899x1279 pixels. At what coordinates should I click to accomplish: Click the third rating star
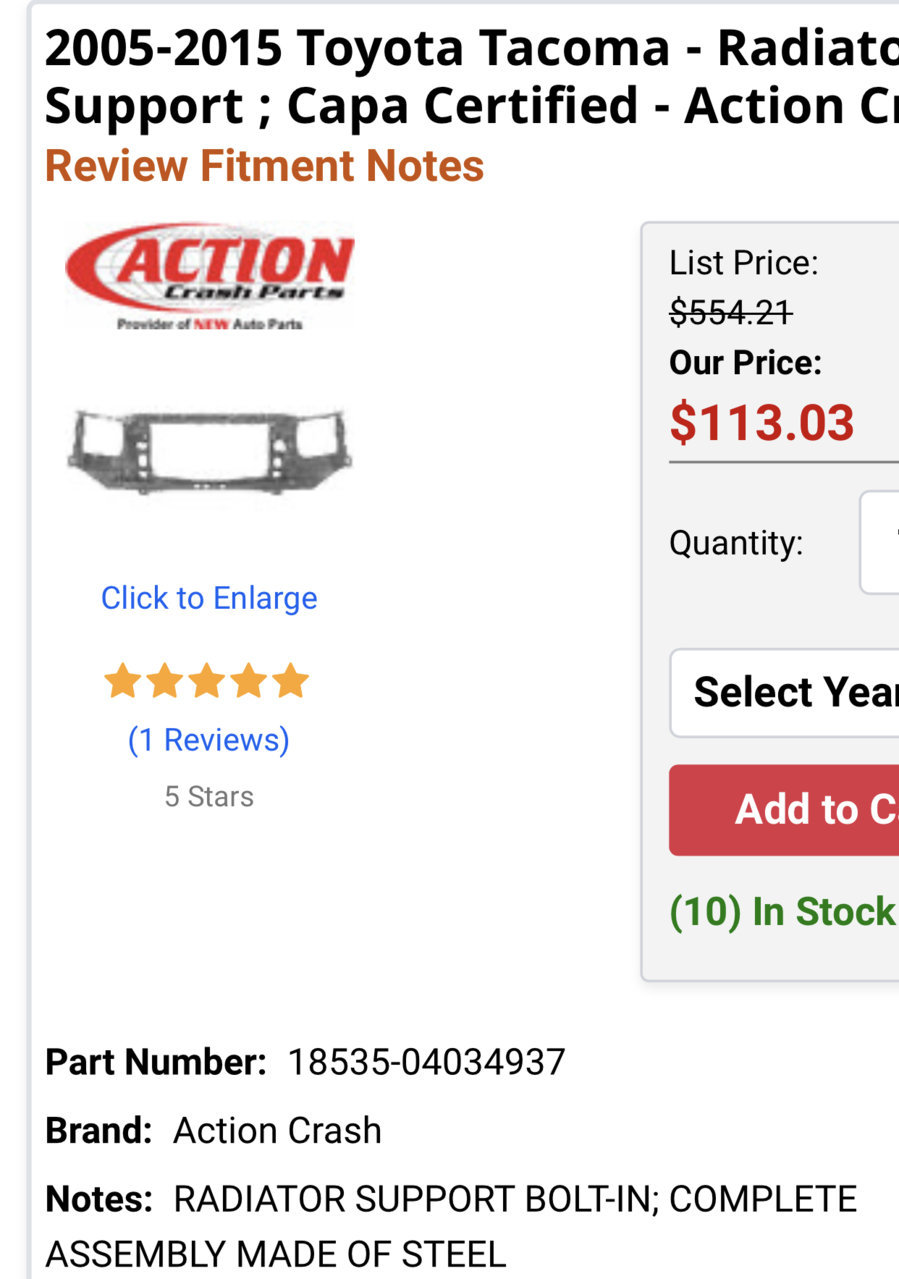tap(207, 681)
